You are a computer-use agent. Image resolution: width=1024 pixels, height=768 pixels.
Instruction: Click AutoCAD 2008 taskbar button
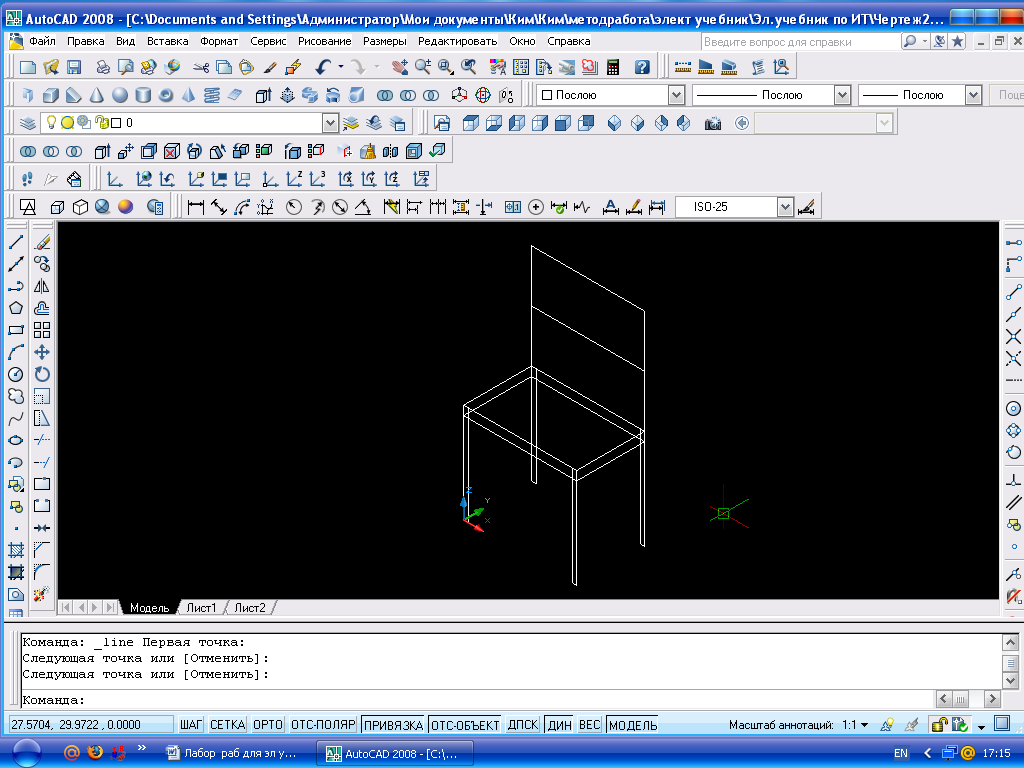pyautogui.click(x=394, y=753)
